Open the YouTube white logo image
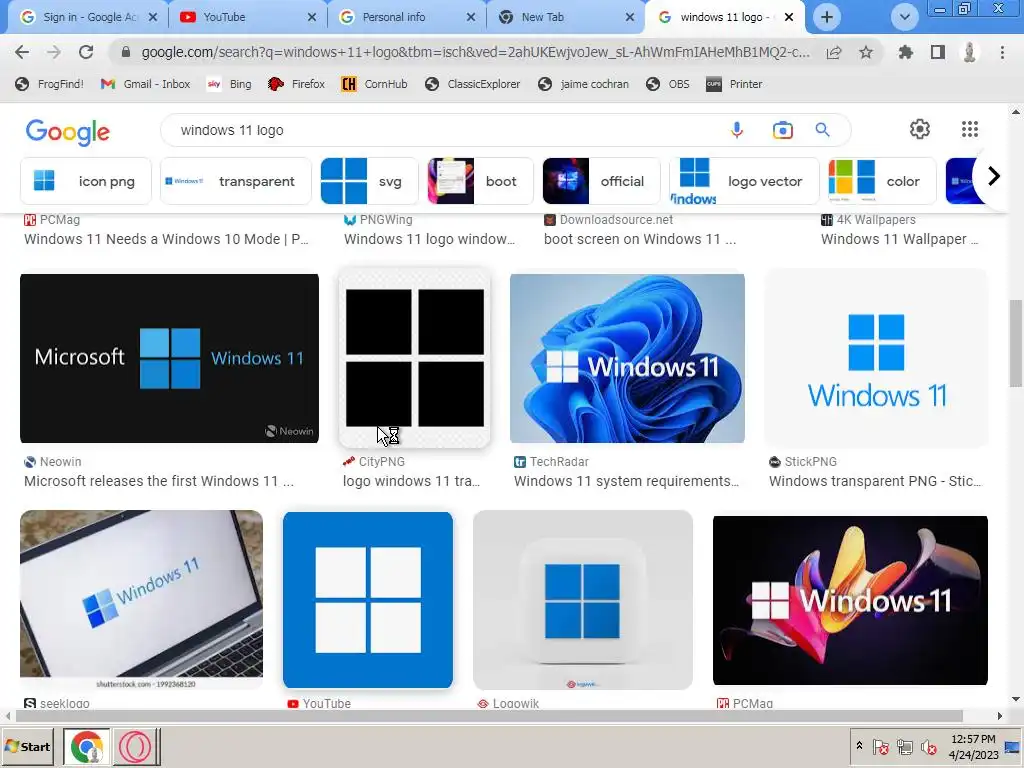Viewport: 1024px width, 768px height. coord(368,600)
